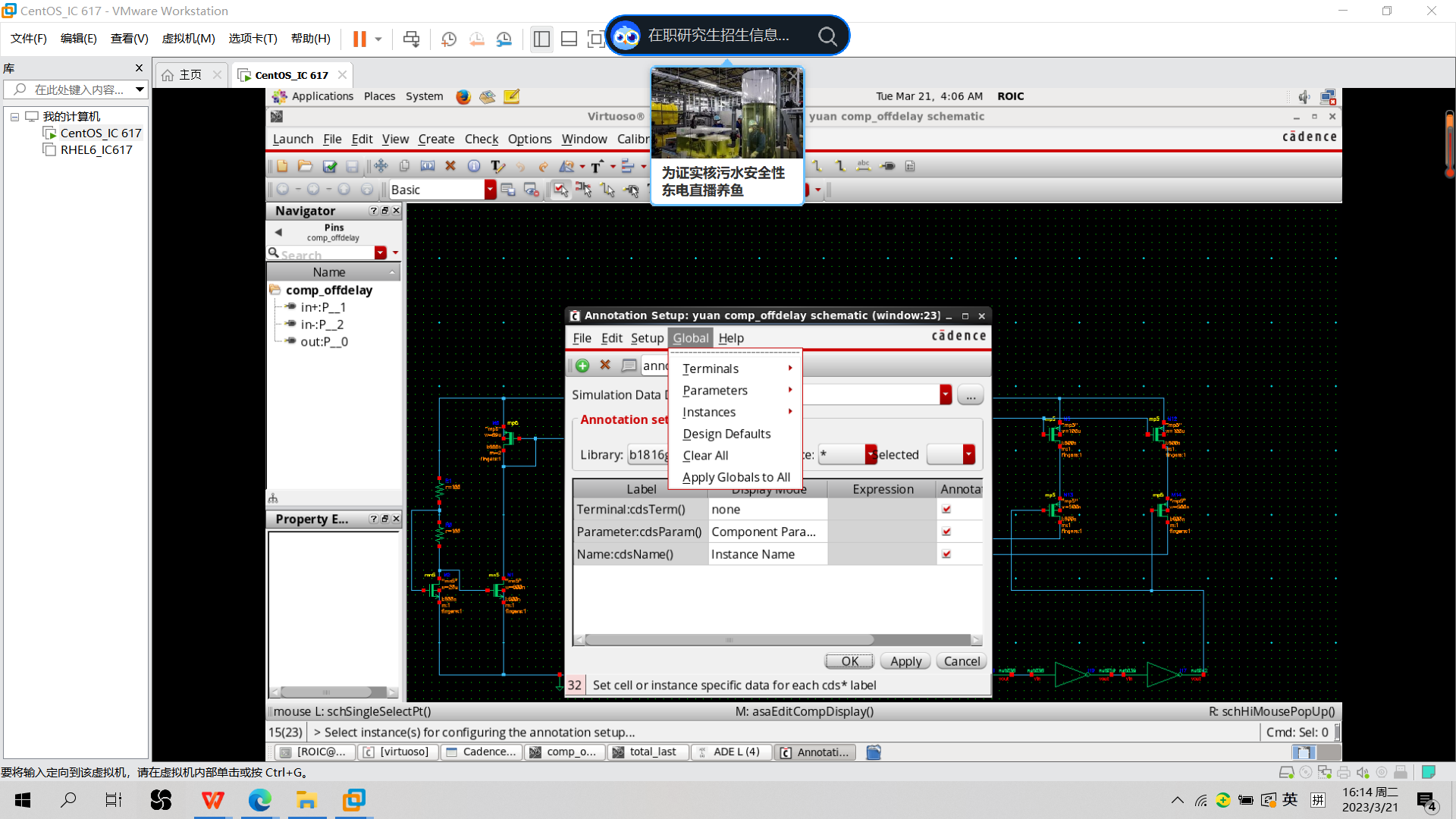Click the Stretch (move arrows) tool icon

point(381,166)
